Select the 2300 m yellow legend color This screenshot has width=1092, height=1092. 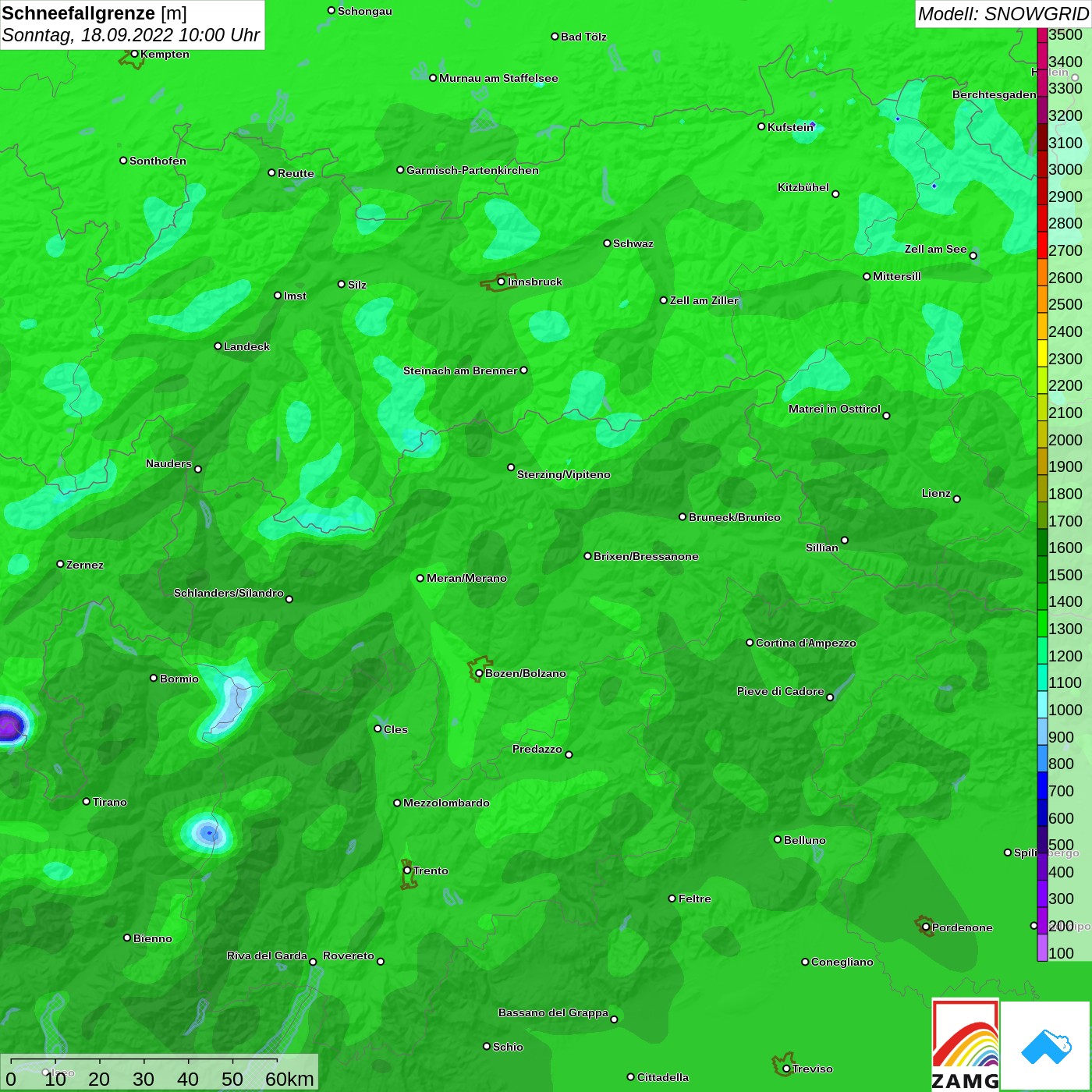[1042, 353]
